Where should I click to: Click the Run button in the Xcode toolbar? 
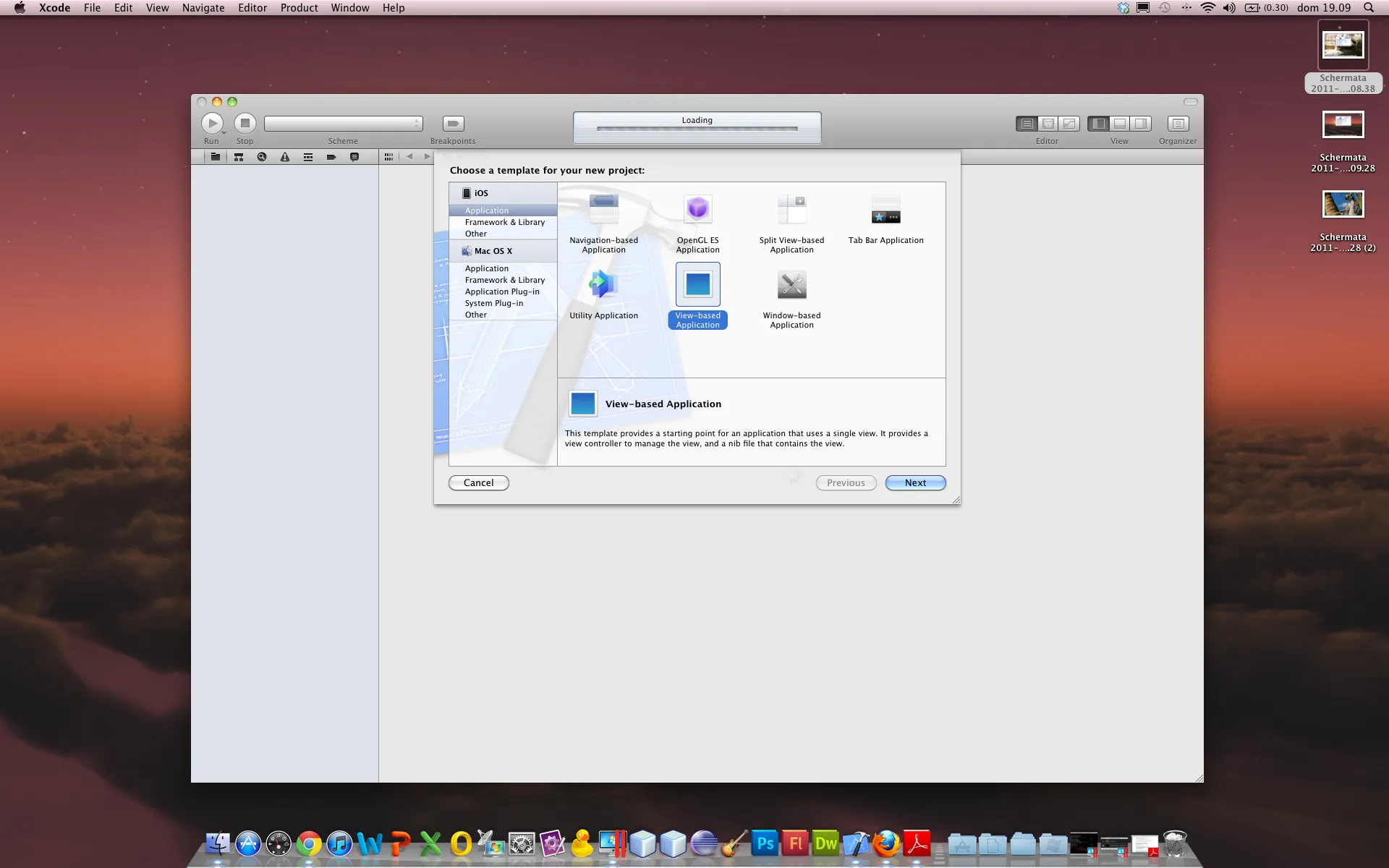click(x=212, y=124)
